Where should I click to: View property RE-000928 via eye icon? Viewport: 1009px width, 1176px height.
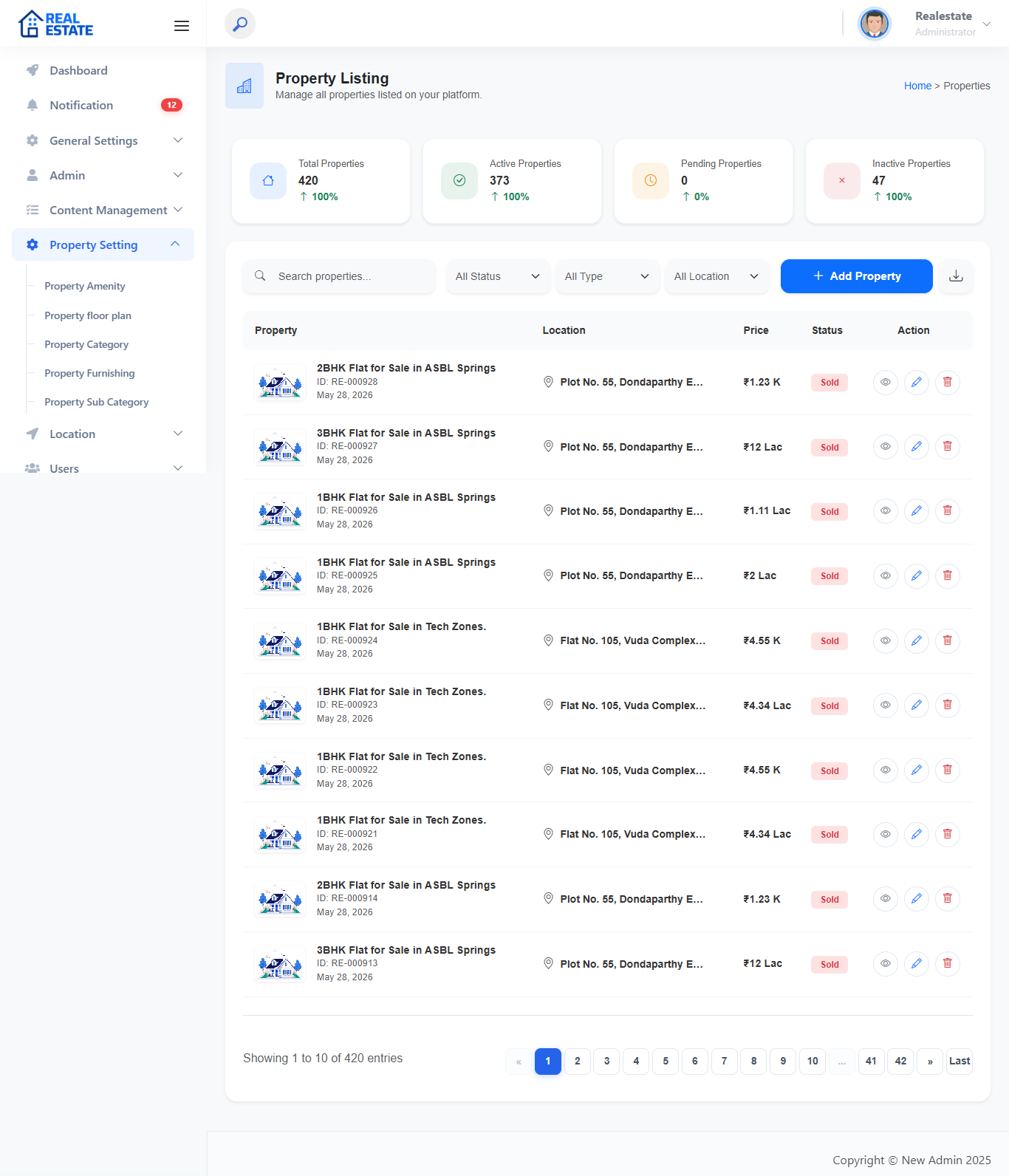[886, 382]
